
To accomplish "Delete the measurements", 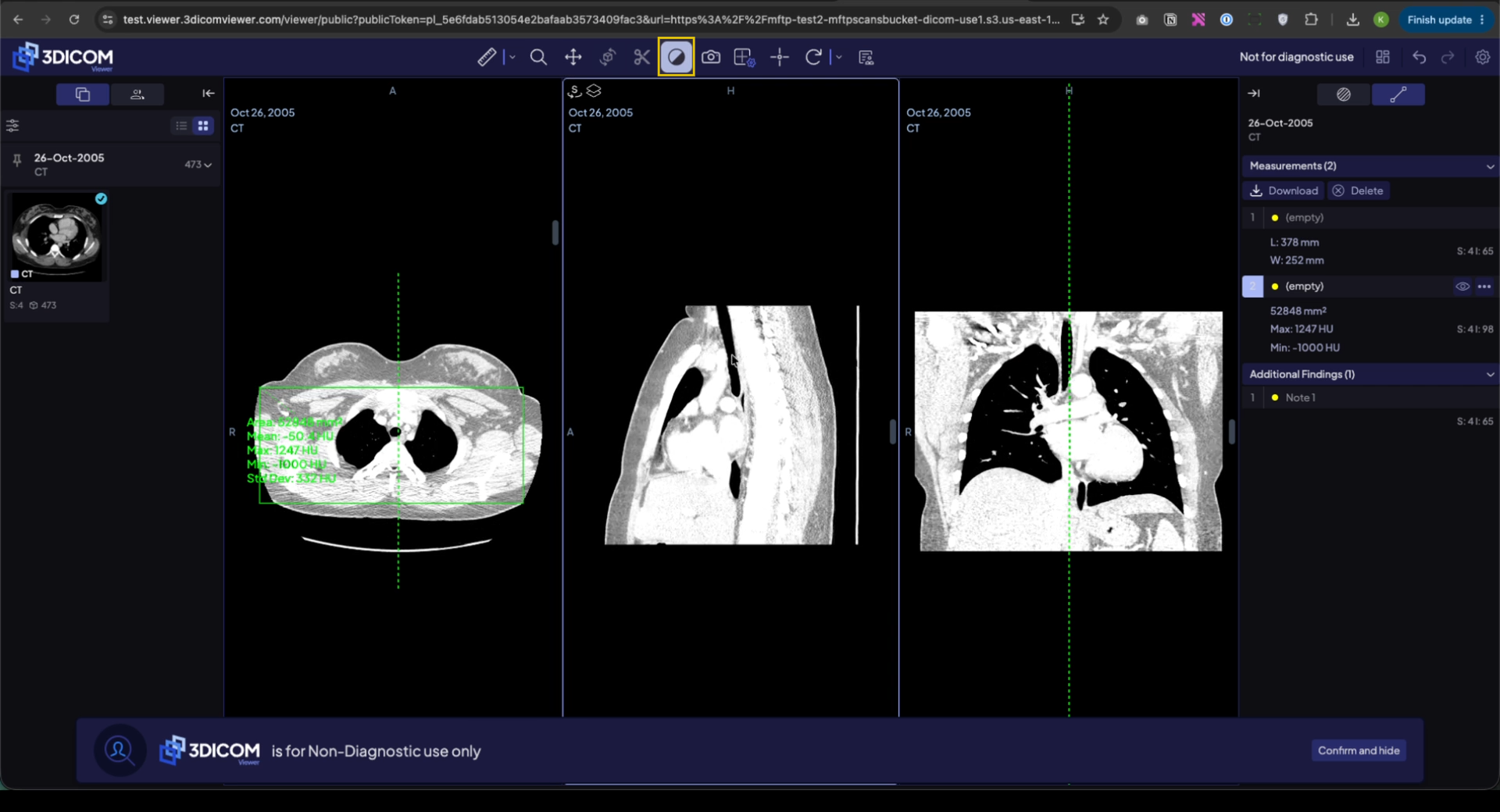I will (1358, 191).
